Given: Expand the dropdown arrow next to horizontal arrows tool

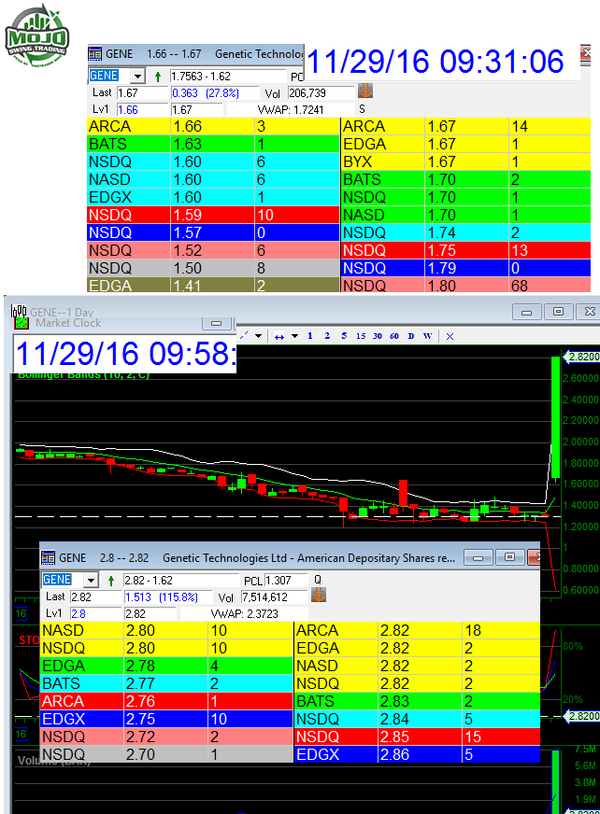Looking at the screenshot, I should click(294, 336).
